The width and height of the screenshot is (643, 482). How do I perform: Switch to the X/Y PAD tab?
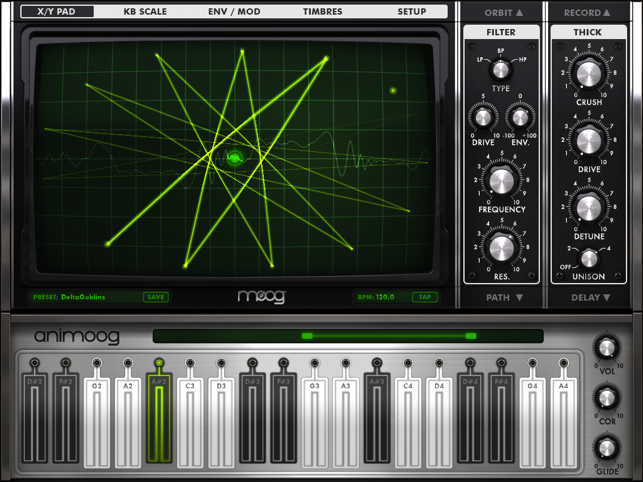[57, 11]
